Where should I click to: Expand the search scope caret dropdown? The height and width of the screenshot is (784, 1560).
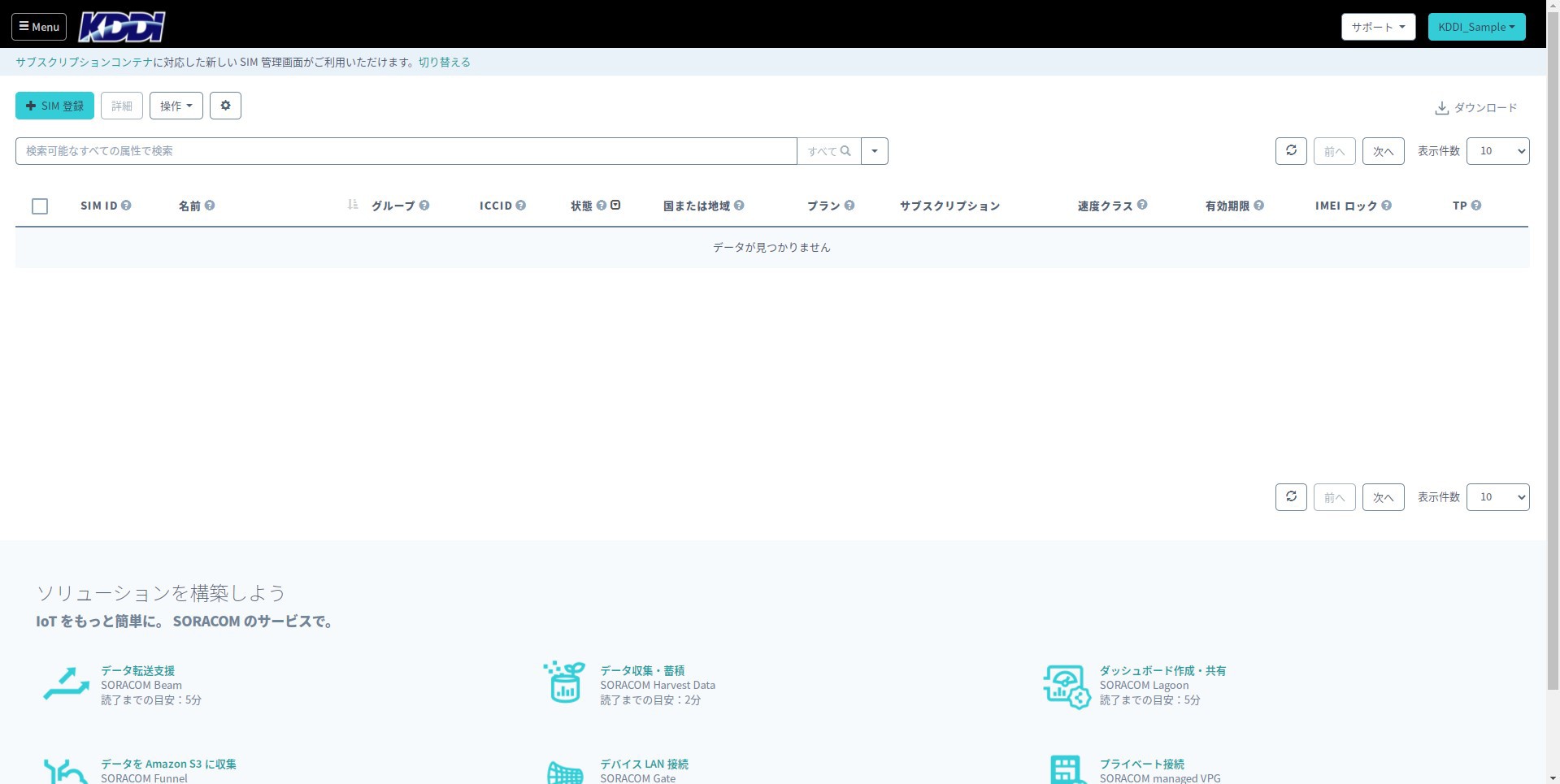click(x=875, y=151)
